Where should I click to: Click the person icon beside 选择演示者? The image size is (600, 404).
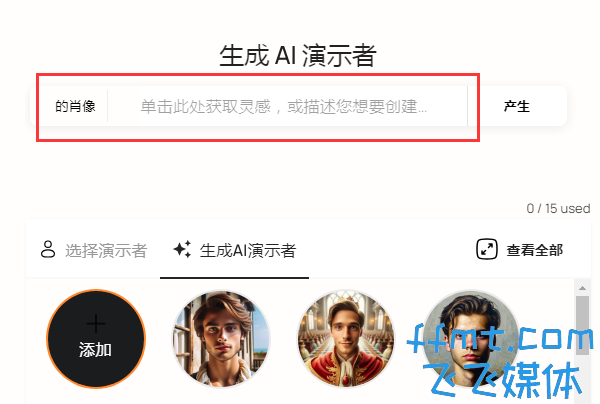coord(48,249)
